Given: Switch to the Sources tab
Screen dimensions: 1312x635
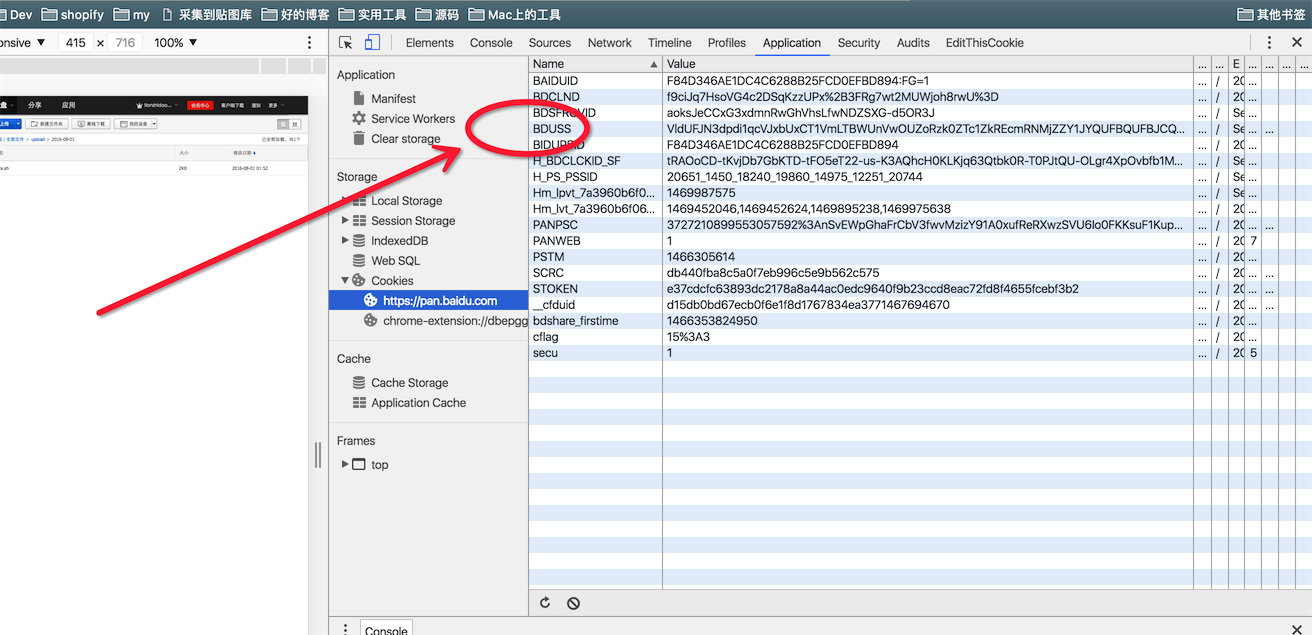Looking at the screenshot, I should click(550, 43).
